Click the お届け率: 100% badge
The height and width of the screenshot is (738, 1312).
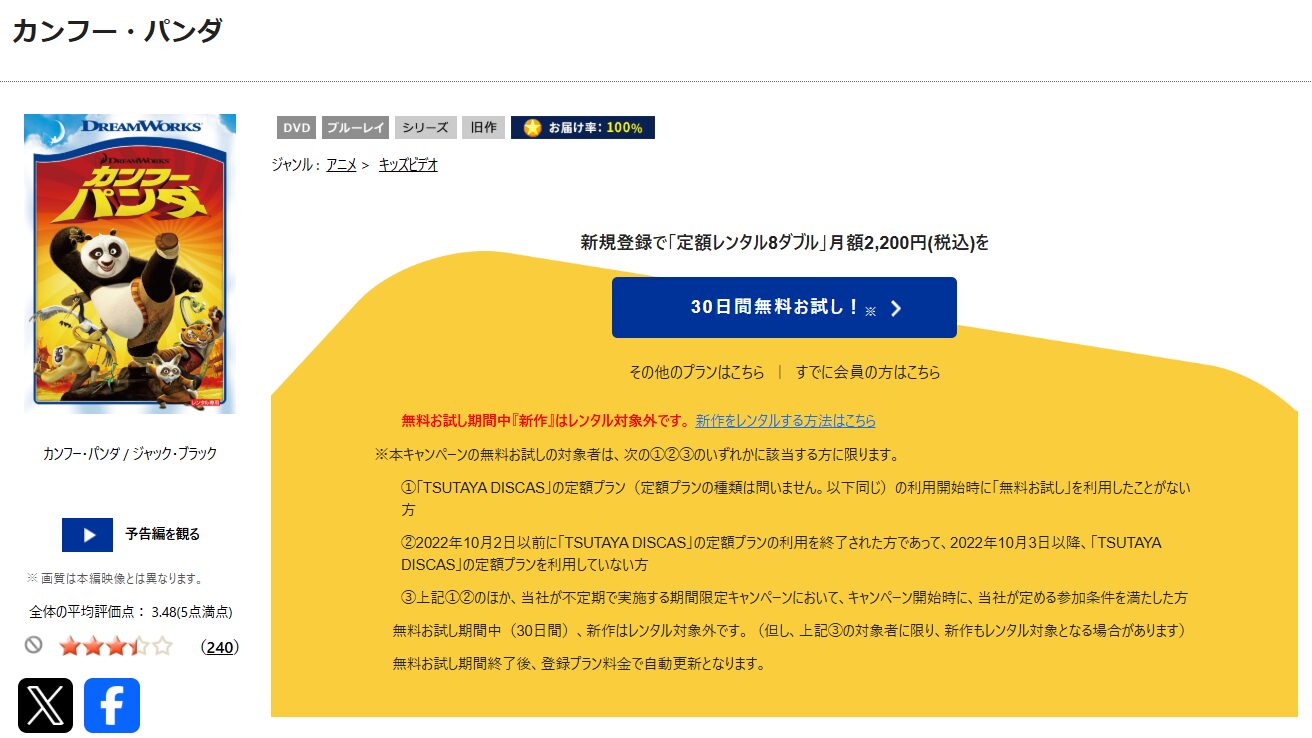pos(583,128)
